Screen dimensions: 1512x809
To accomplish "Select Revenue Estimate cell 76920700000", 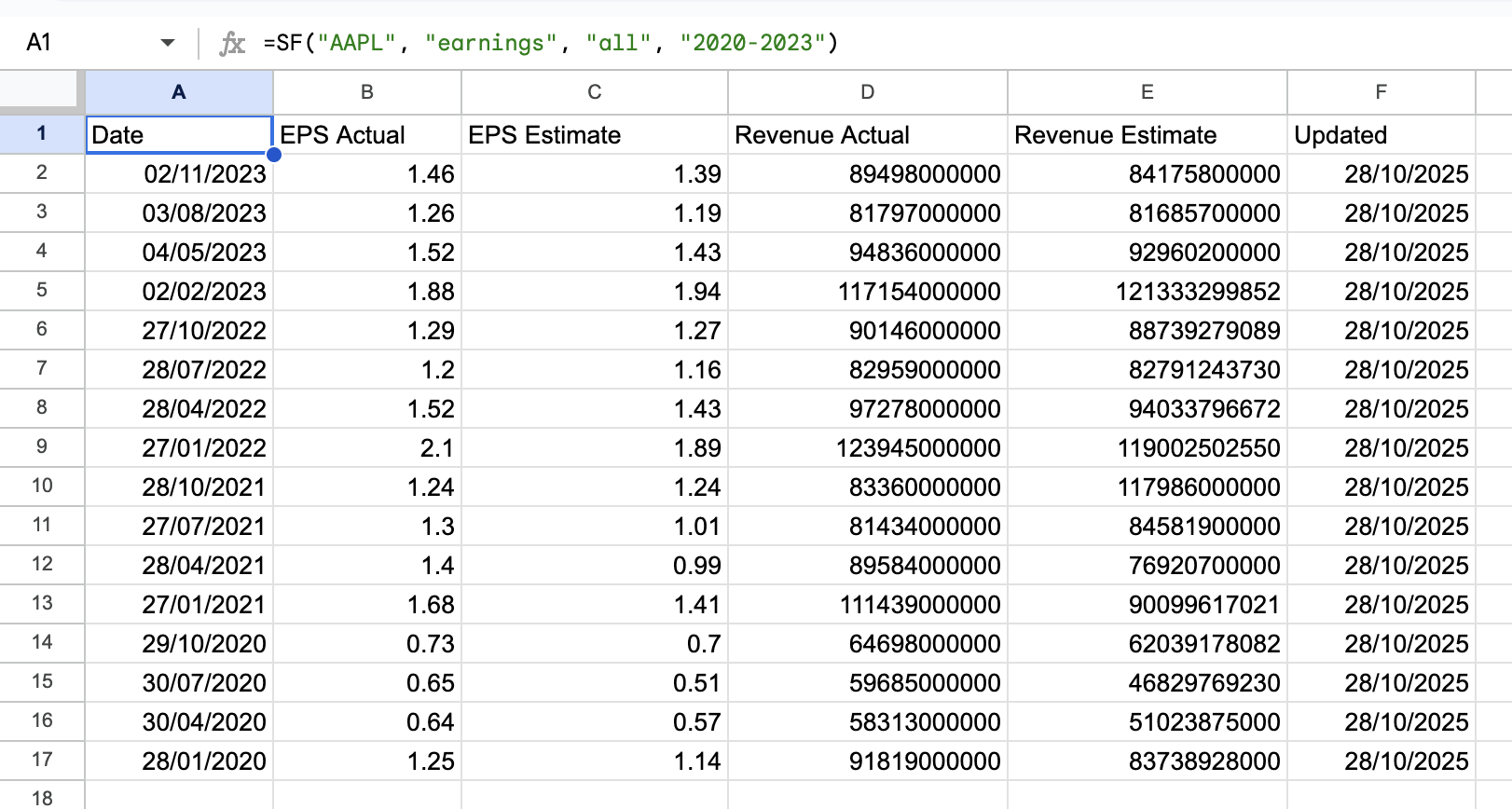I will [x=1148, y=565].
